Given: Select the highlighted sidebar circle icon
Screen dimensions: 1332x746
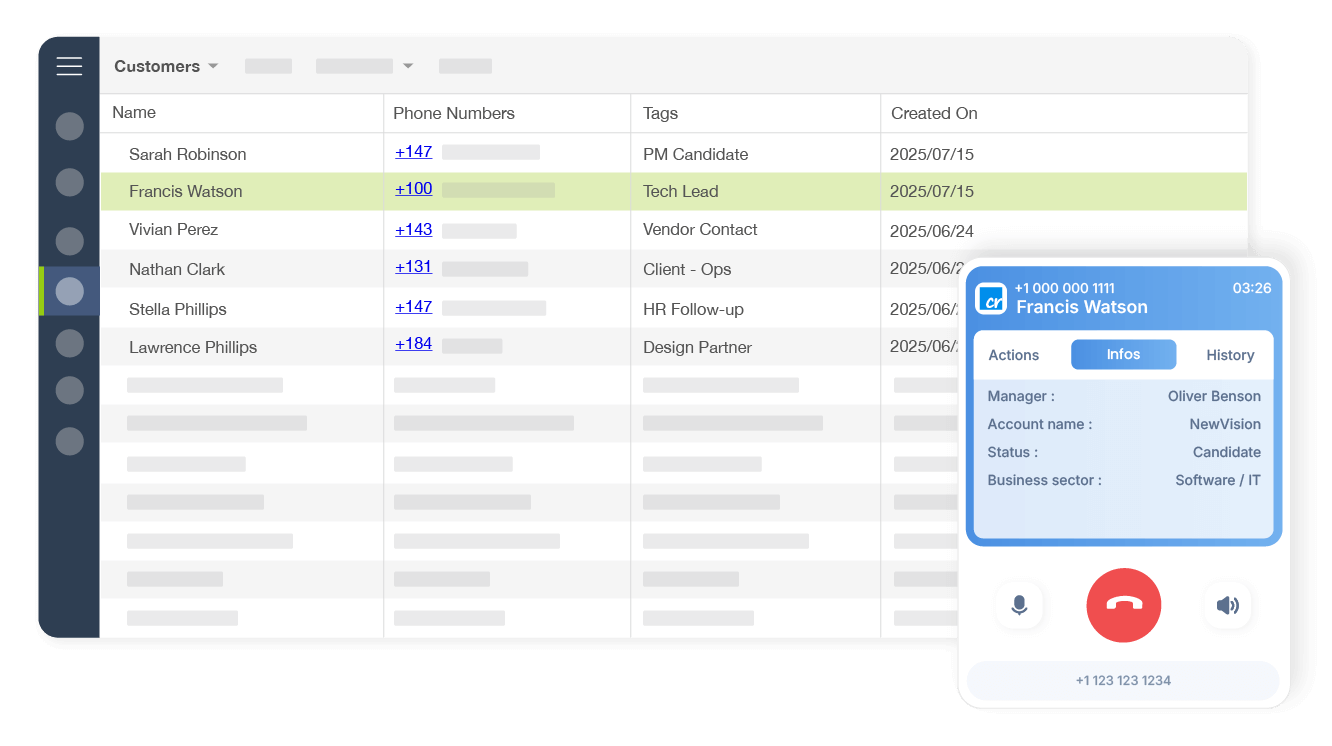Looking at the screenshot, I should coord(69,291).
